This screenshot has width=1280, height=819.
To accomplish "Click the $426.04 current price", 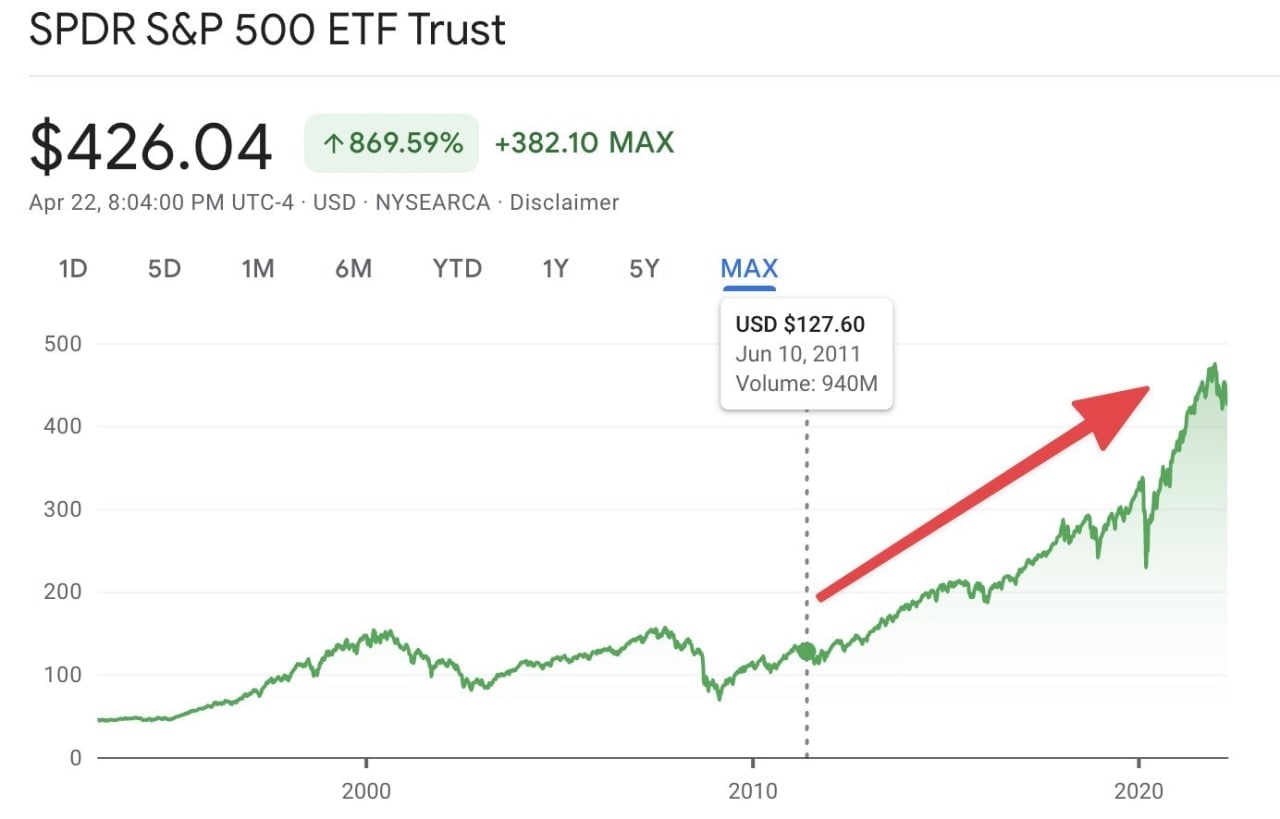I will point(151,146).
